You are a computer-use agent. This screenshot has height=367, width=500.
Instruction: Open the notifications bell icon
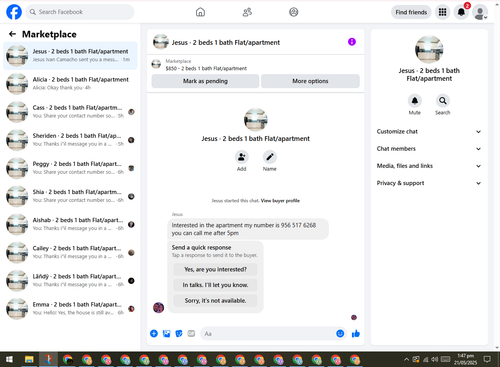pos(461,12)
